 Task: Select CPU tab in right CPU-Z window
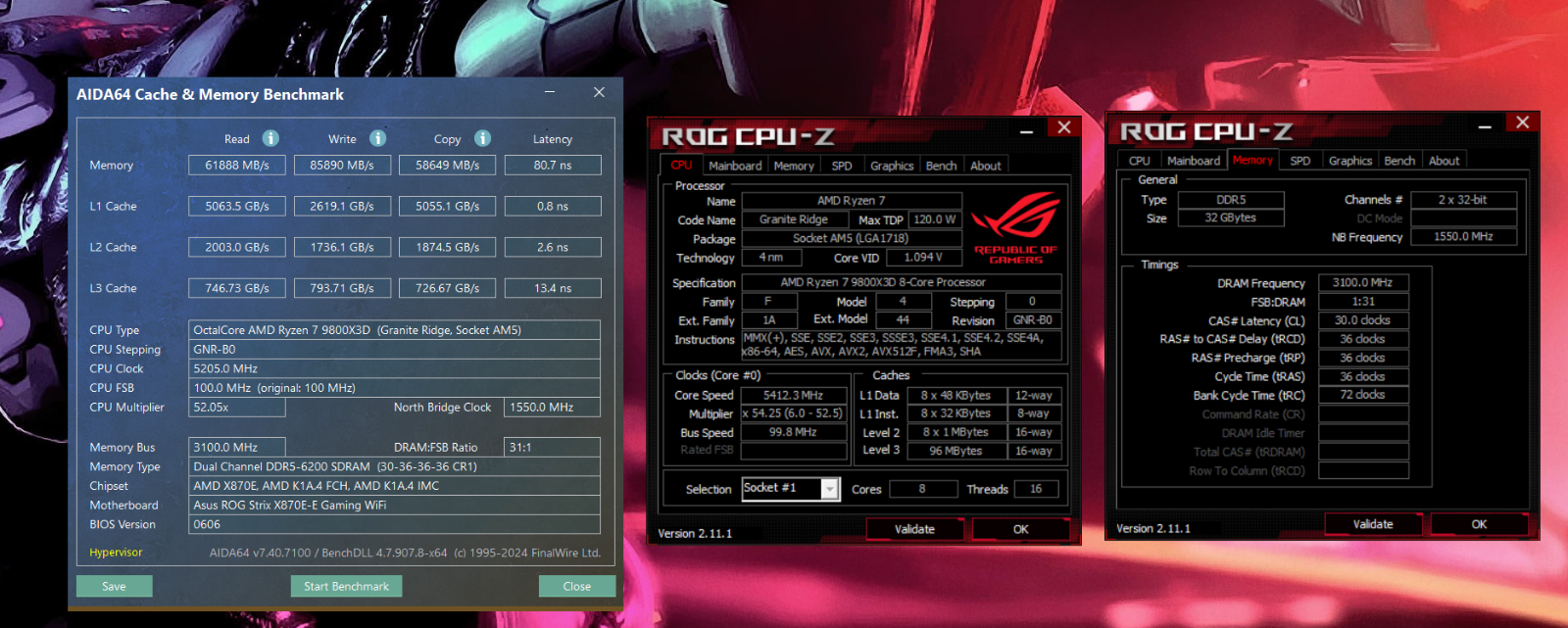coord(1140,161)
